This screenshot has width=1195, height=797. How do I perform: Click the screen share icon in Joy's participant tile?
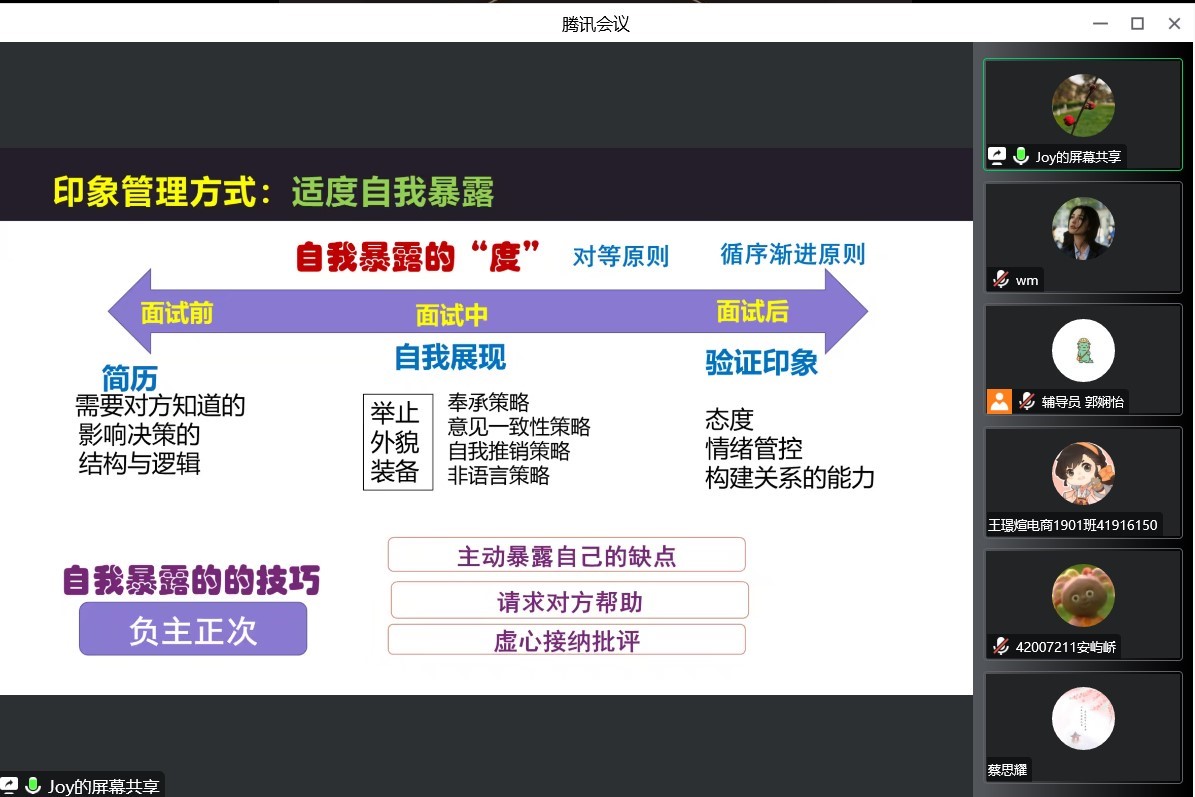(x=997, y=156)
